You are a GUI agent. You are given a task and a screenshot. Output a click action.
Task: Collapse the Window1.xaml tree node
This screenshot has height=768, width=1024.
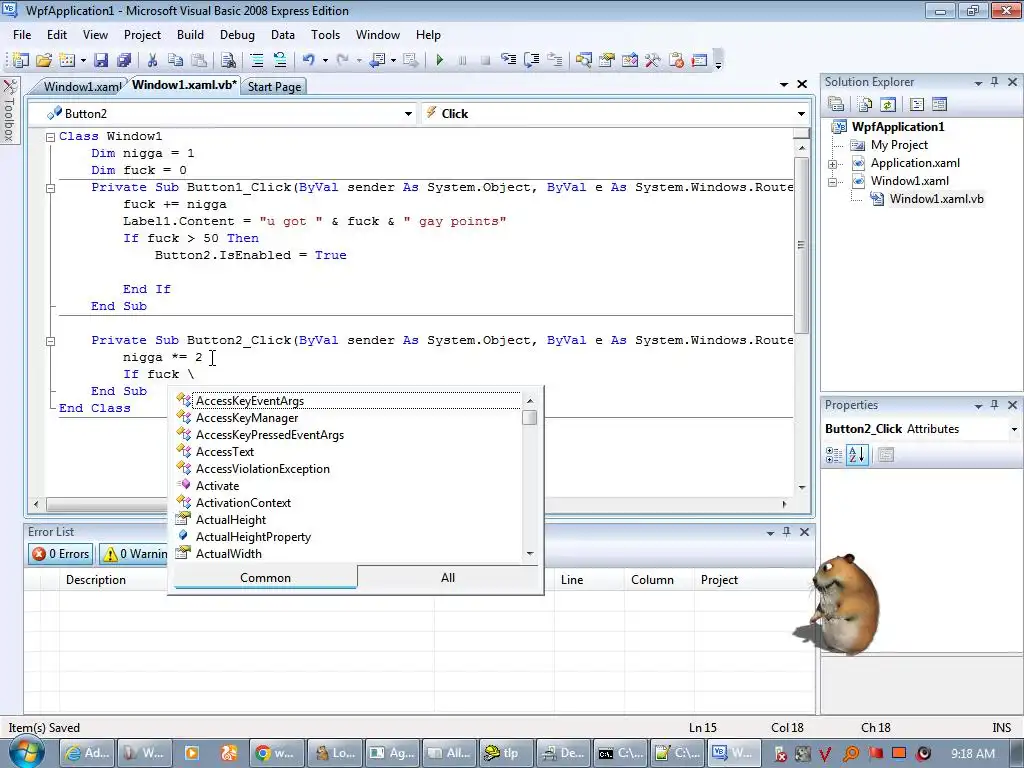coord(833,182)
